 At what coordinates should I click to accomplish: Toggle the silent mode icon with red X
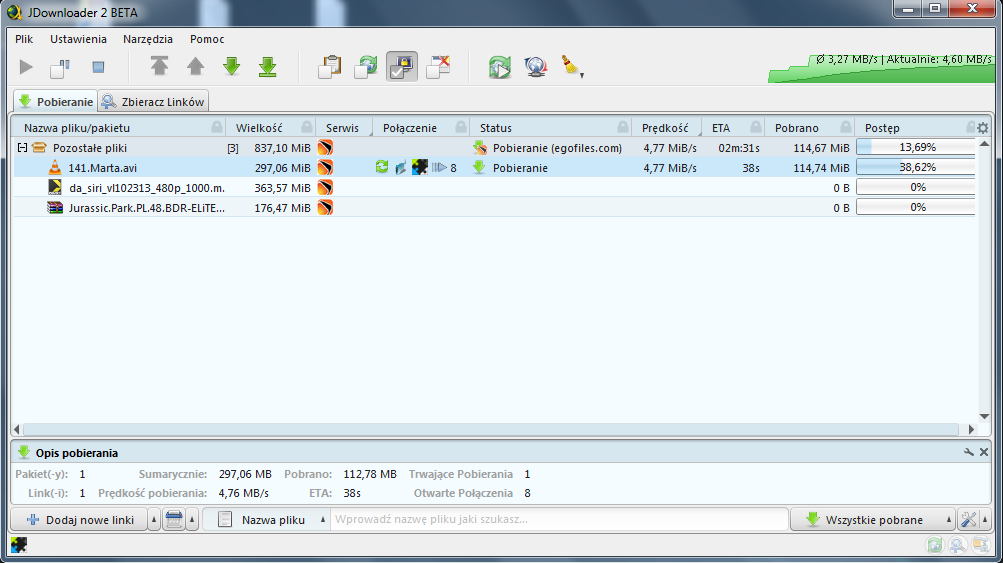(x=438, y=67)
